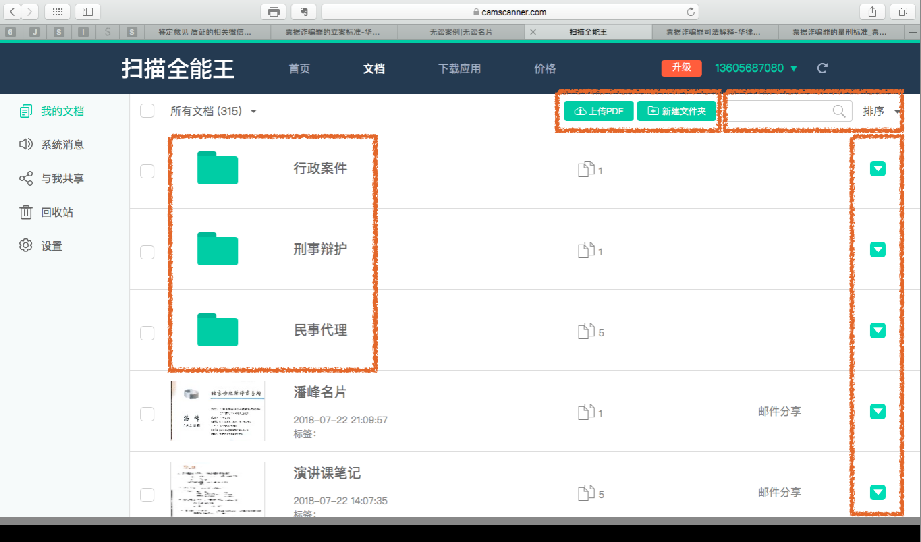Expand the account 13605687080 dropdown
This screenshot has height=542, width=921.
tap(756, 68)
